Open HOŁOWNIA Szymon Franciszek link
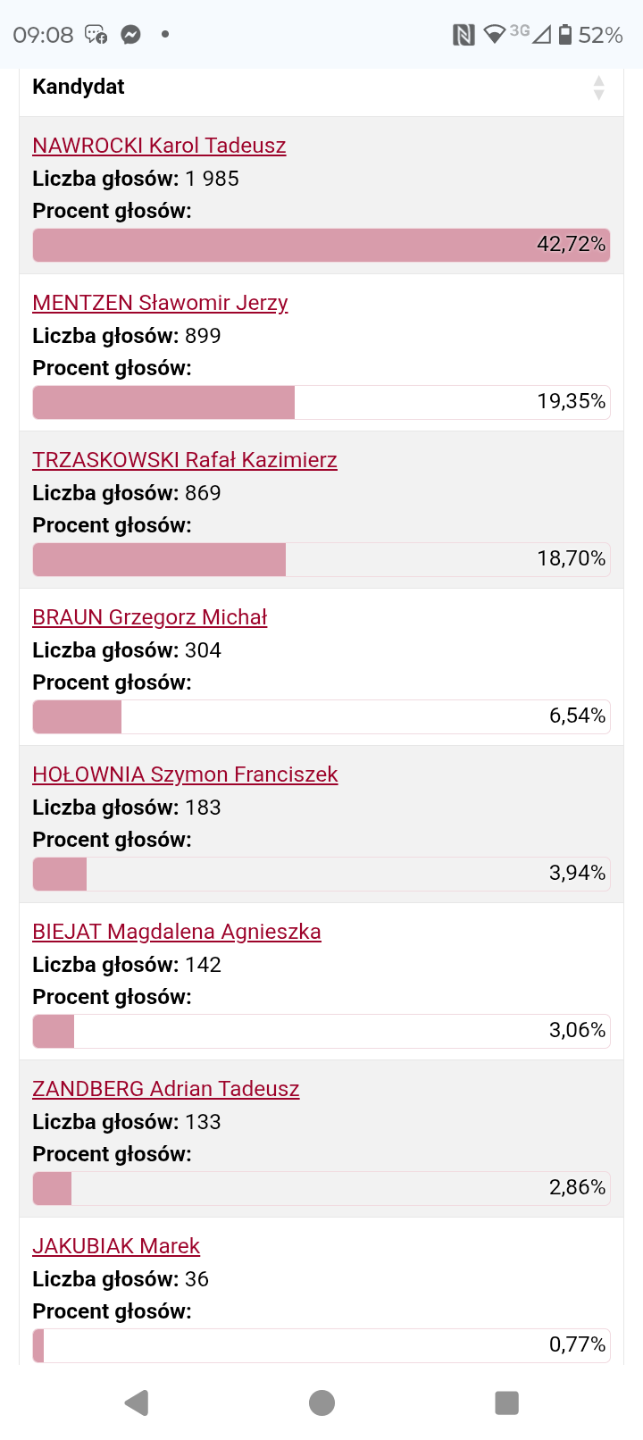Image resolution: width=643 pixels, height=1440 pixels. 185,774
